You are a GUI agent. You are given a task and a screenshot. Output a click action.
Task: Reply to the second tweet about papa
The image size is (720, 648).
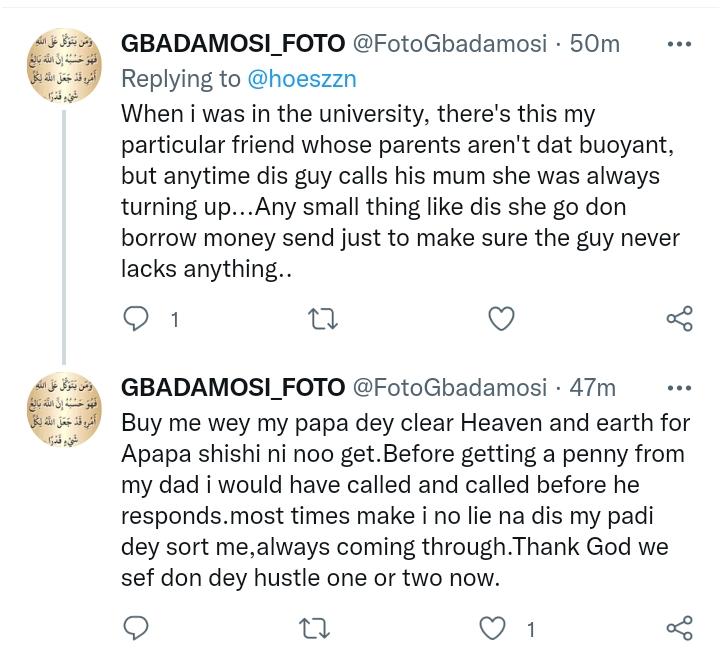tap(136, 628)
